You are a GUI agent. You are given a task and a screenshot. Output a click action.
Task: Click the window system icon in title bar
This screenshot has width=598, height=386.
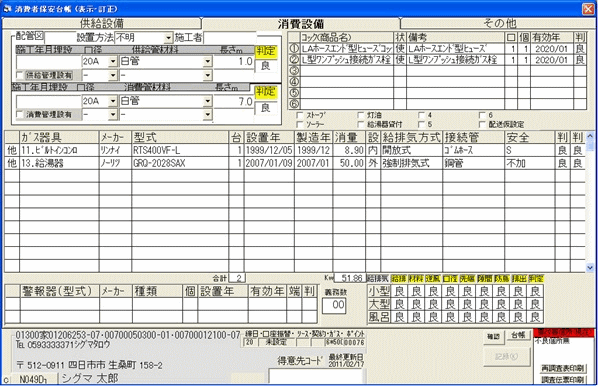point(7,8)
